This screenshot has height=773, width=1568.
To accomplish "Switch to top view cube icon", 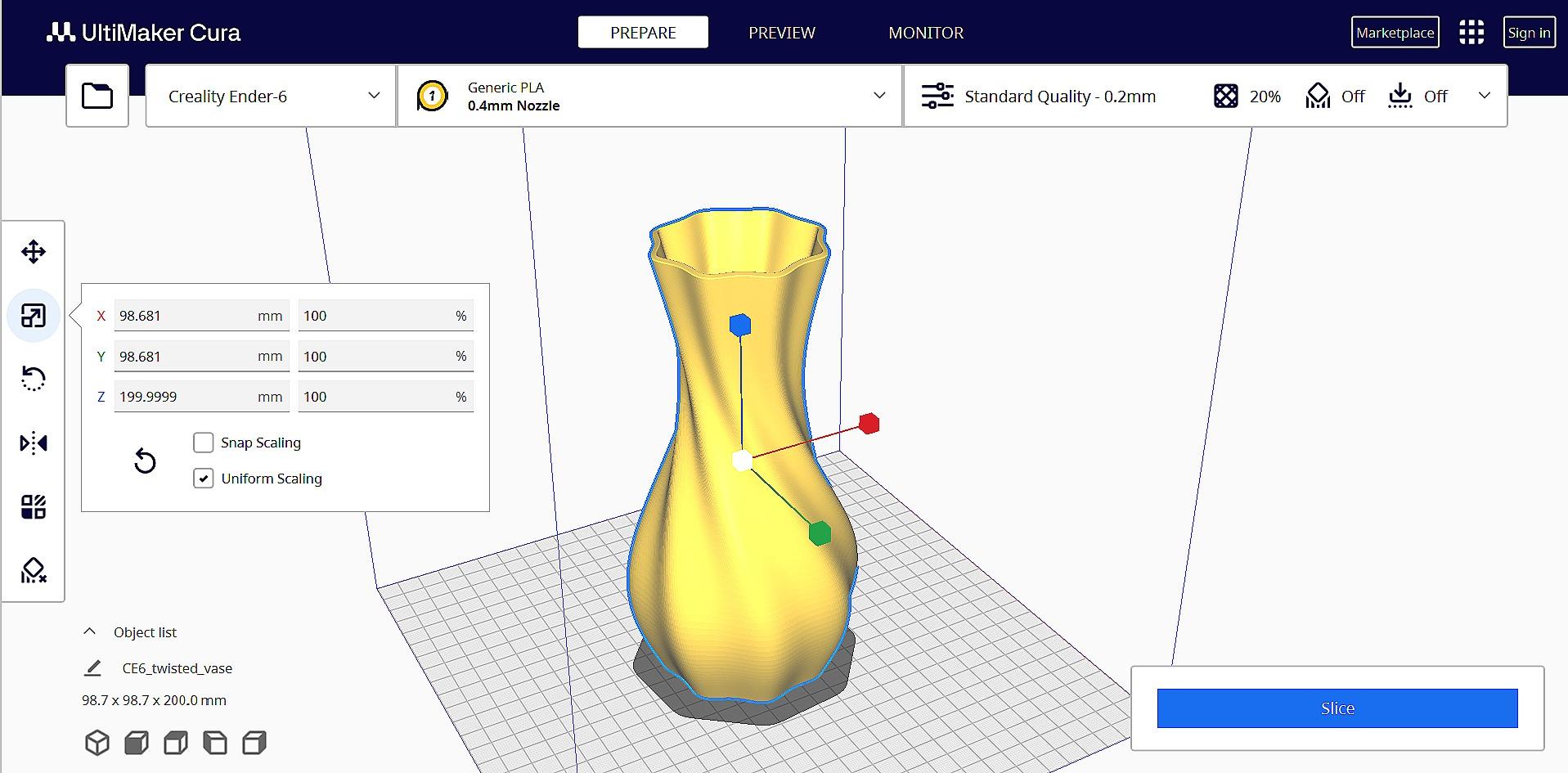I will (x=176, y=743).
